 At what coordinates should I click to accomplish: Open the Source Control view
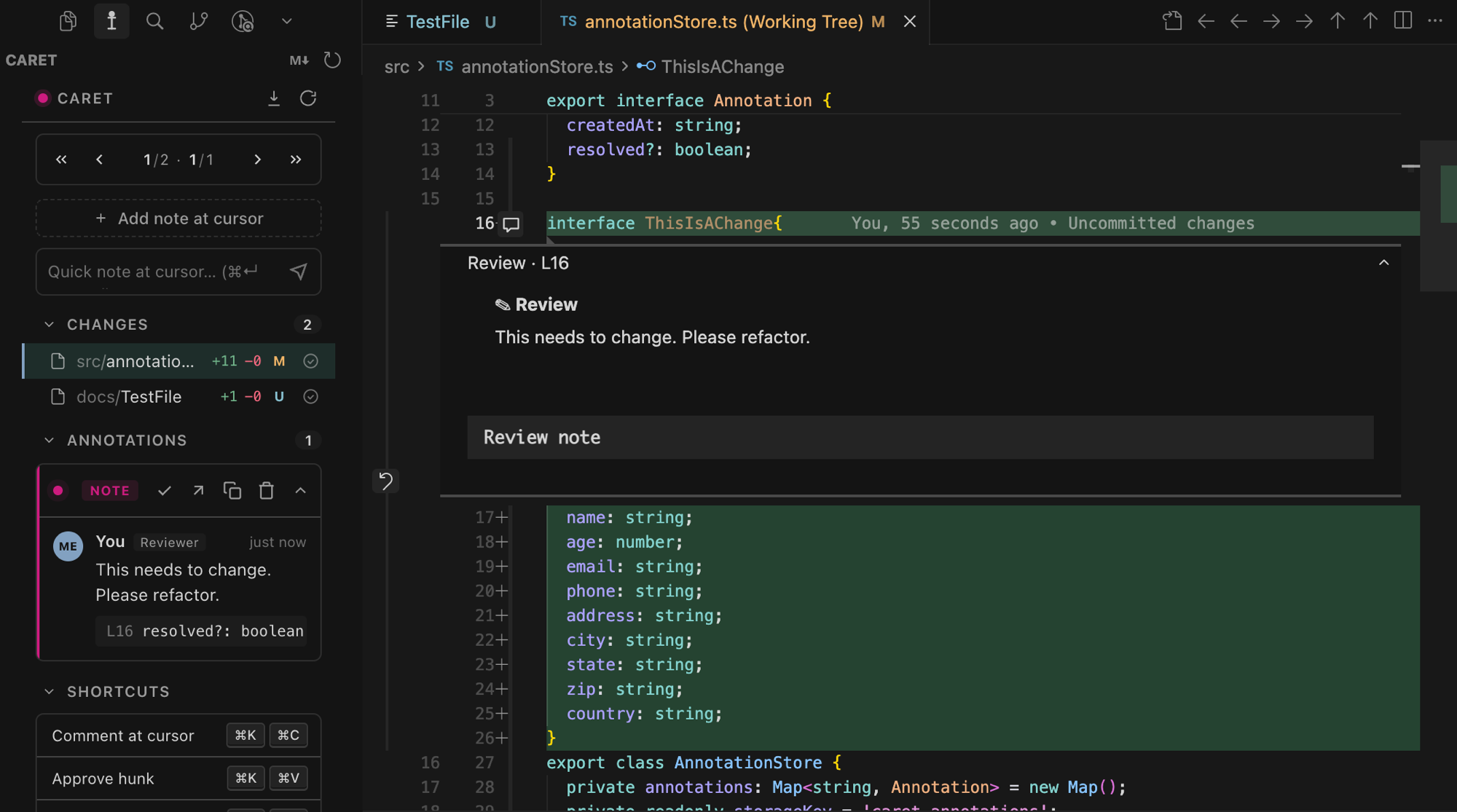click(198, 21)
